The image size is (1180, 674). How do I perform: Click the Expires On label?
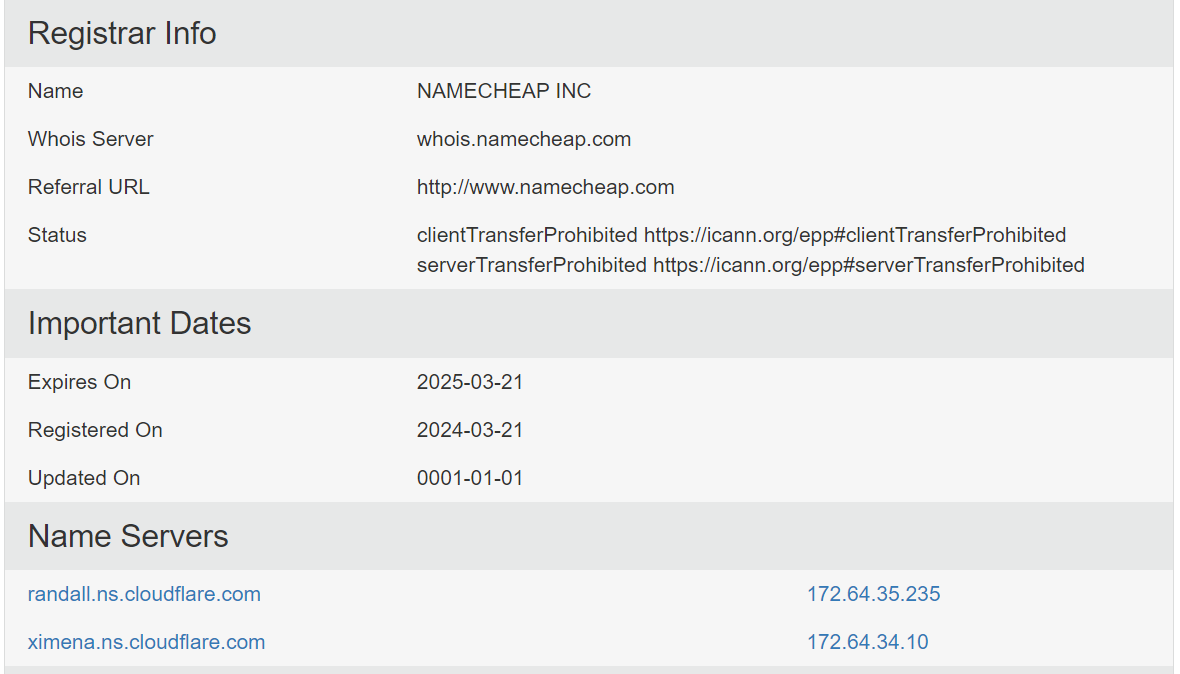click(x=79, y=382)
